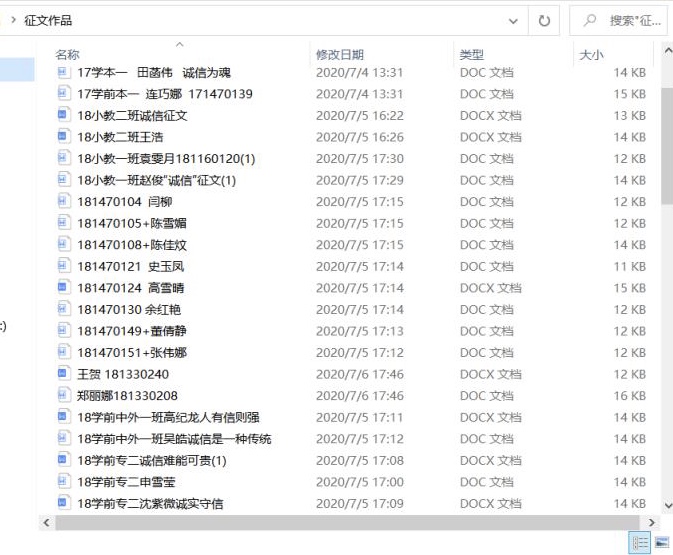Click the file icon of 181470104 闫柳
This screenshot has width=673, height=555.
click(x=64, y=201)
